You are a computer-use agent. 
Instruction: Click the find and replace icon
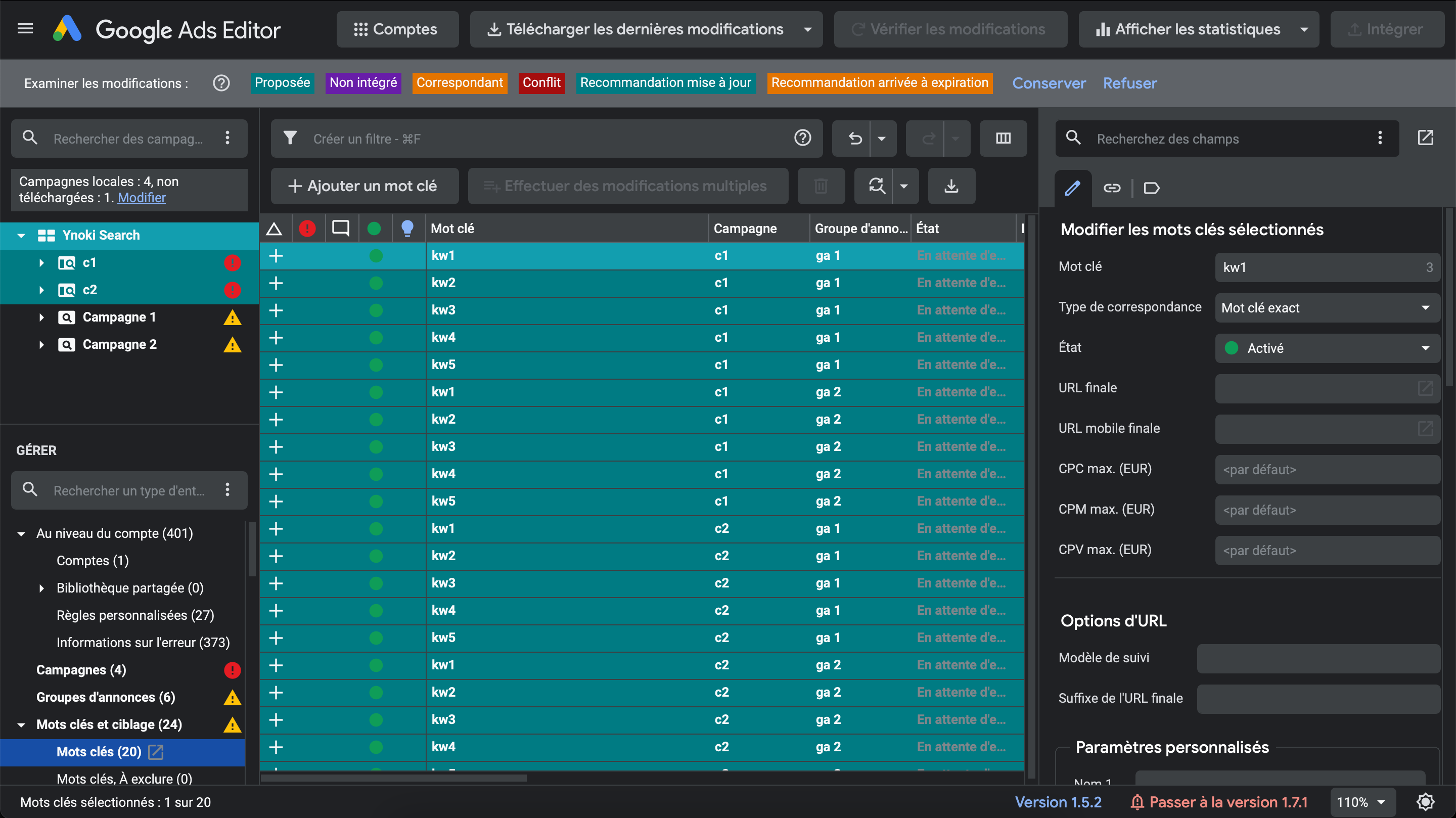coord(876,186)
